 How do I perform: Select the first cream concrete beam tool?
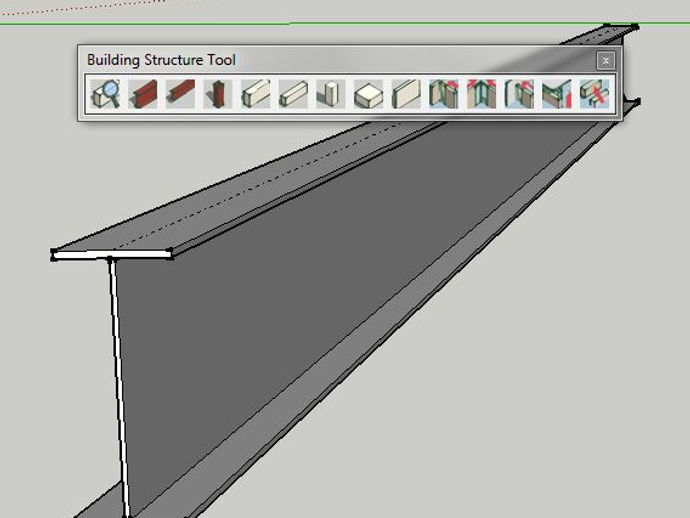pyautogui.click(x=256, y=94)
